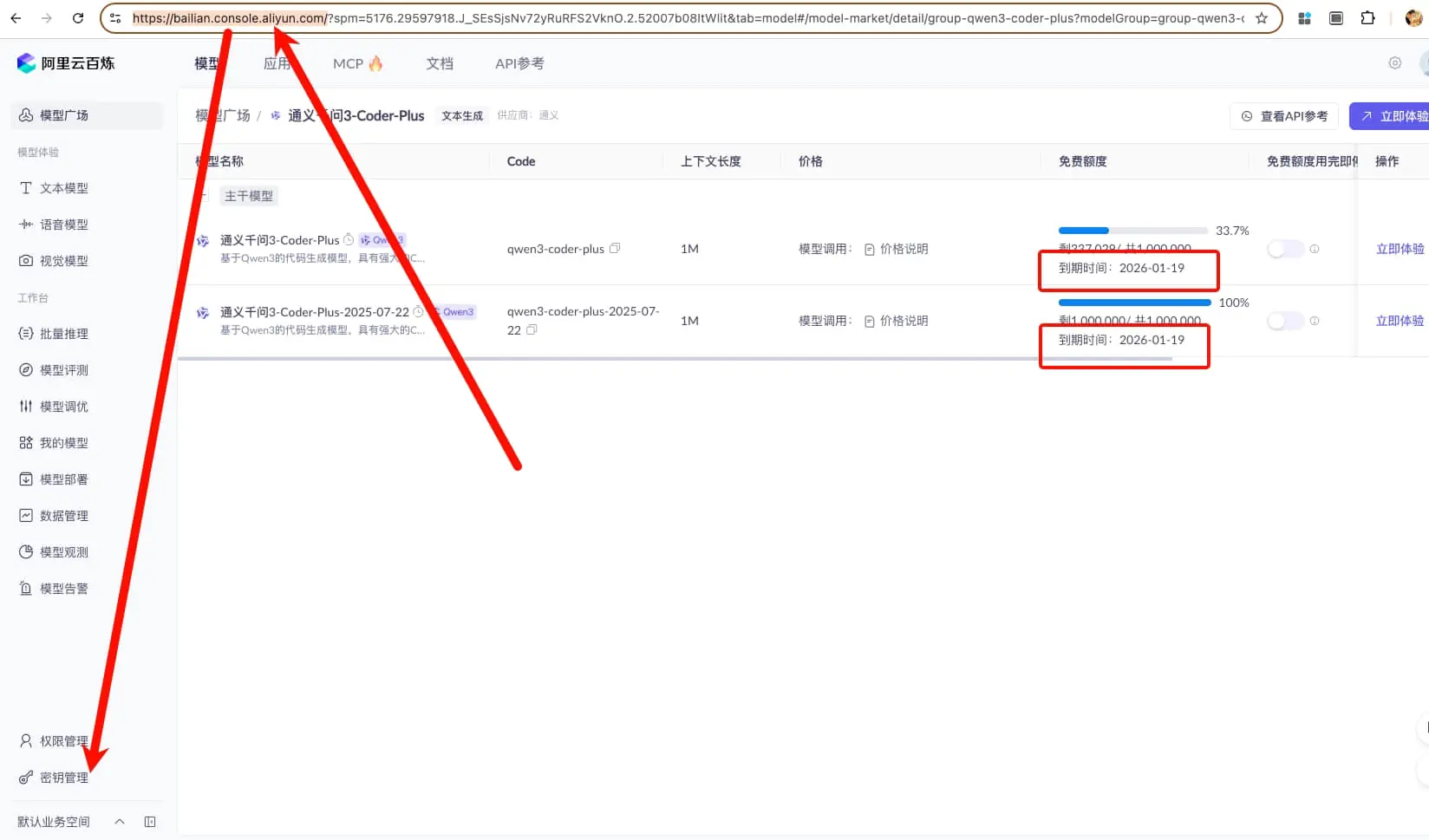This screenshot has width=1429, height=840.
Task: Open the MCP tab
Action: pyautogui.click(x=357, y=63)
